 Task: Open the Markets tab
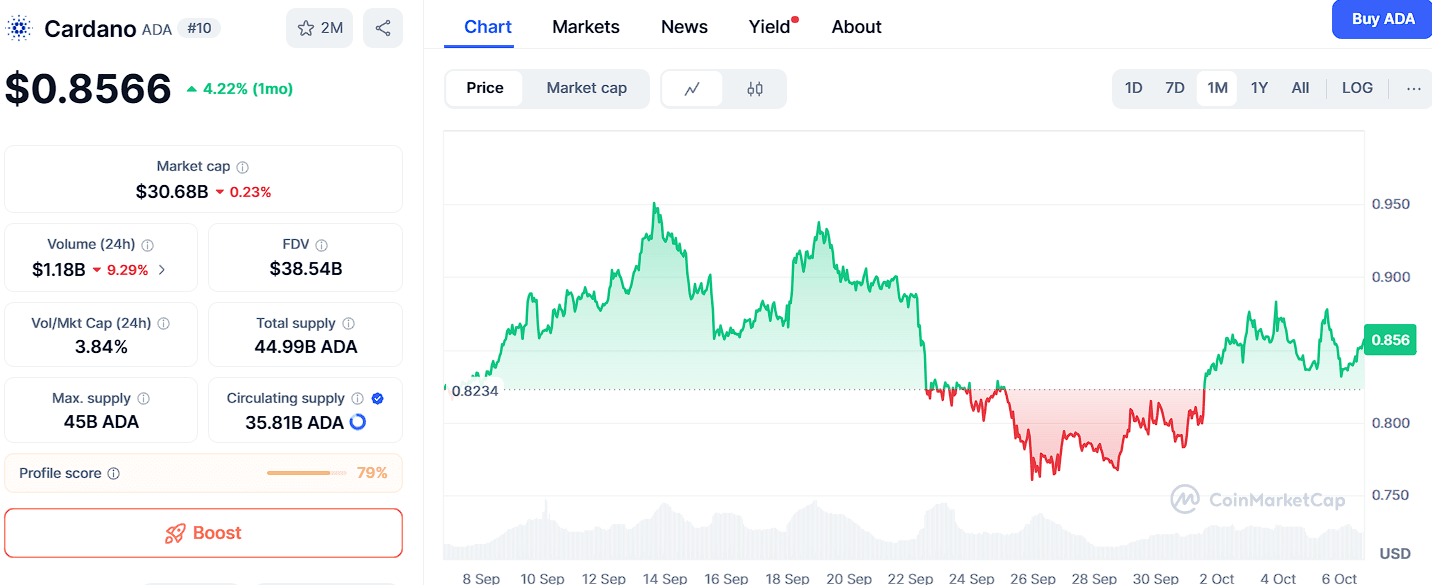[x=585, y=27]
